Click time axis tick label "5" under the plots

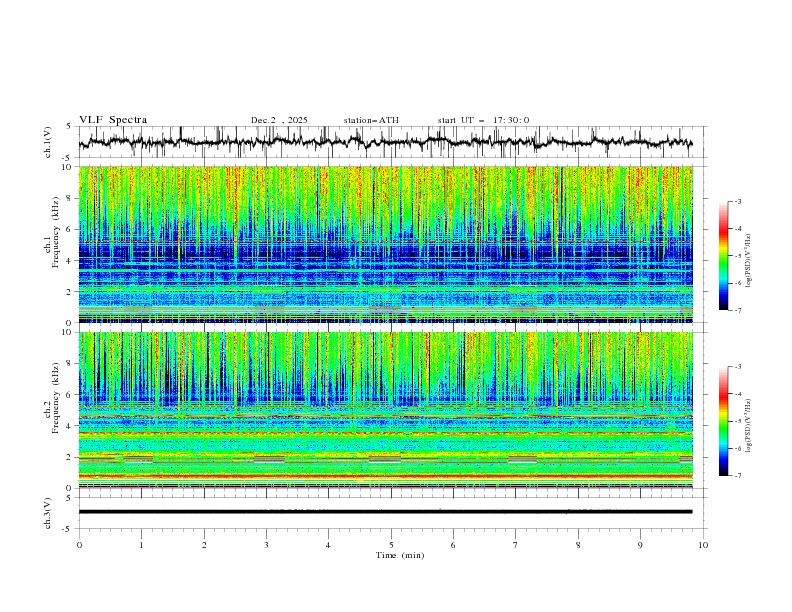click(391, 545)
